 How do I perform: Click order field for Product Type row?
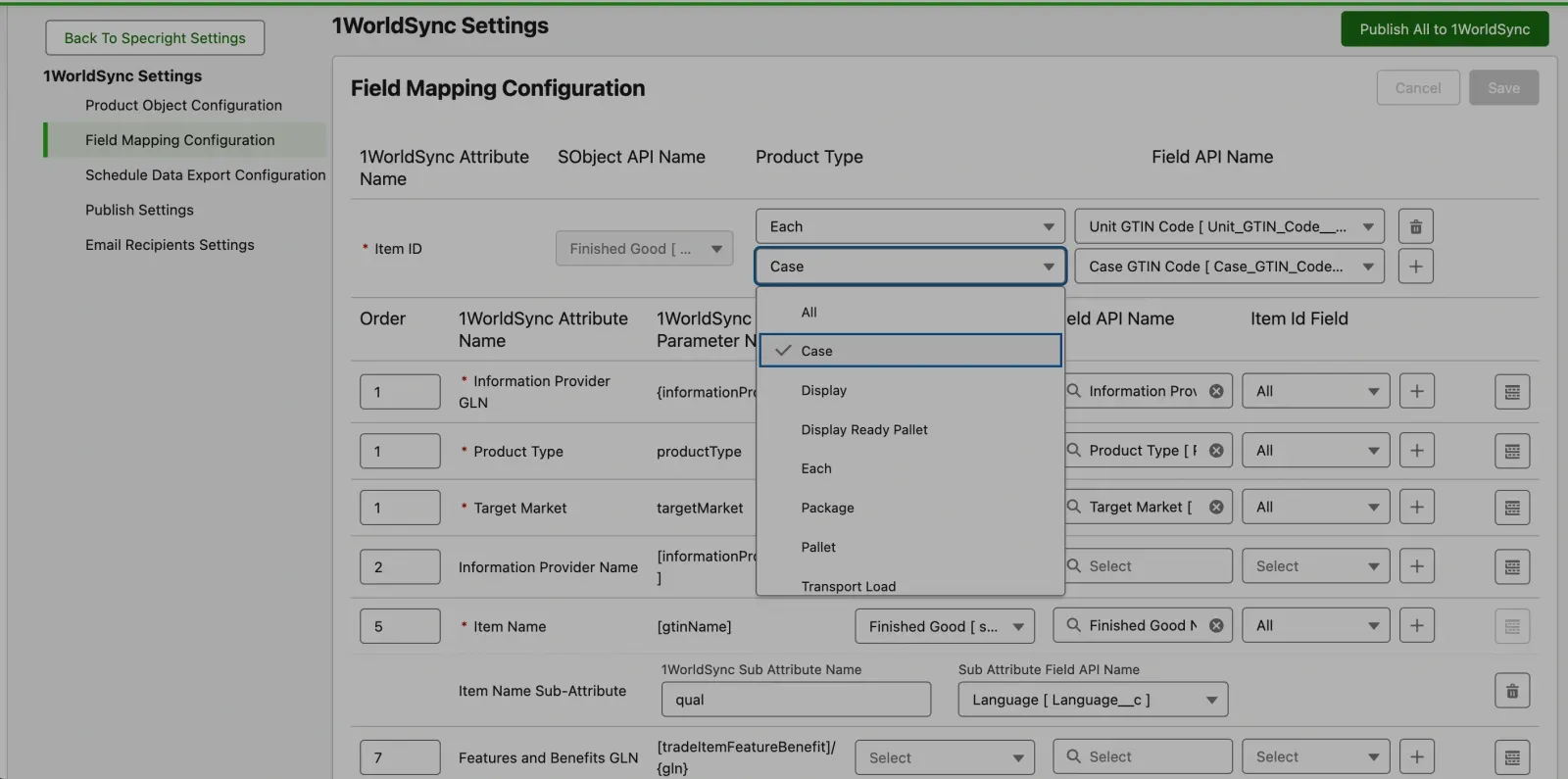point(400,451)
